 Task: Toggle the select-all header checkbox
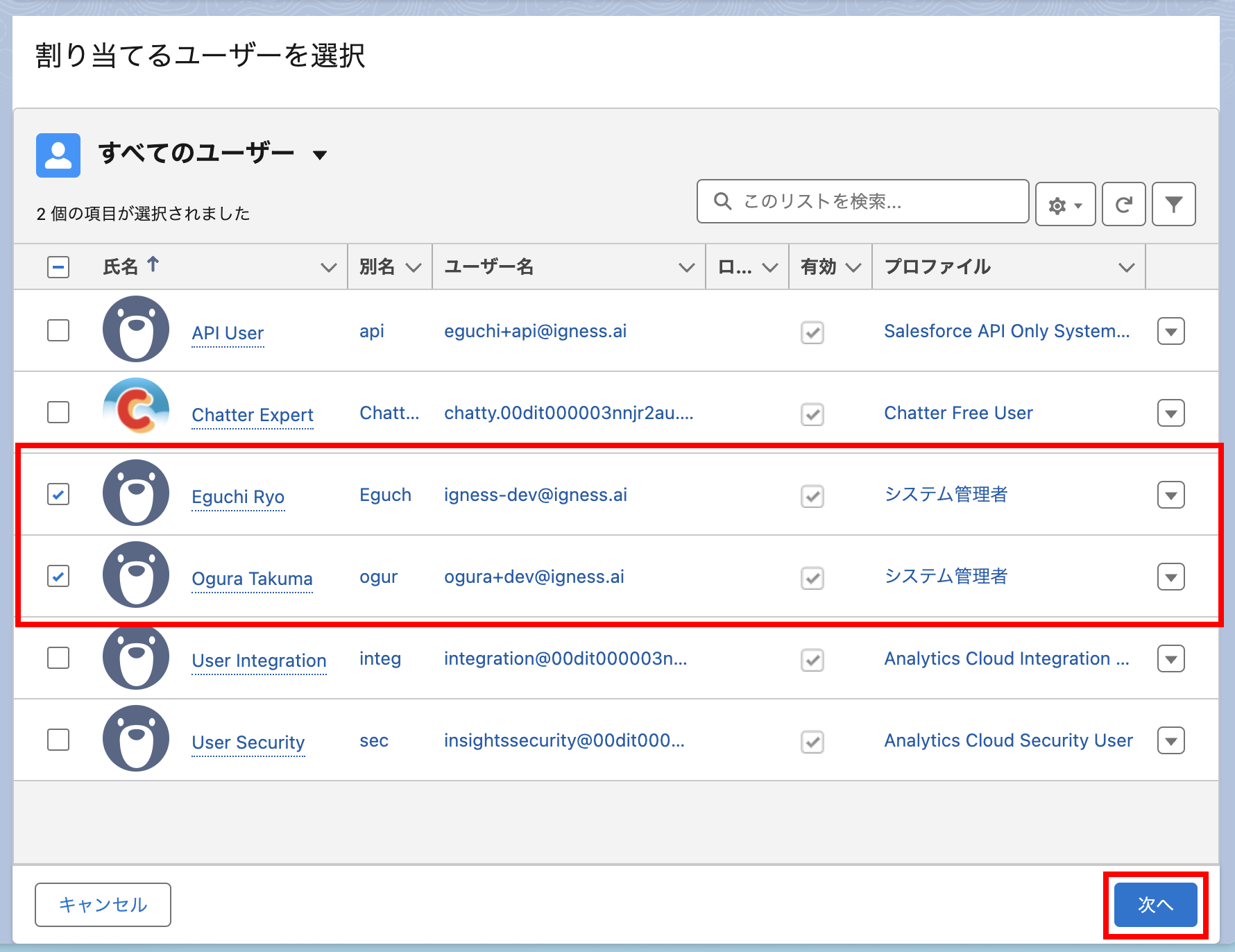(x=58, y=267)
